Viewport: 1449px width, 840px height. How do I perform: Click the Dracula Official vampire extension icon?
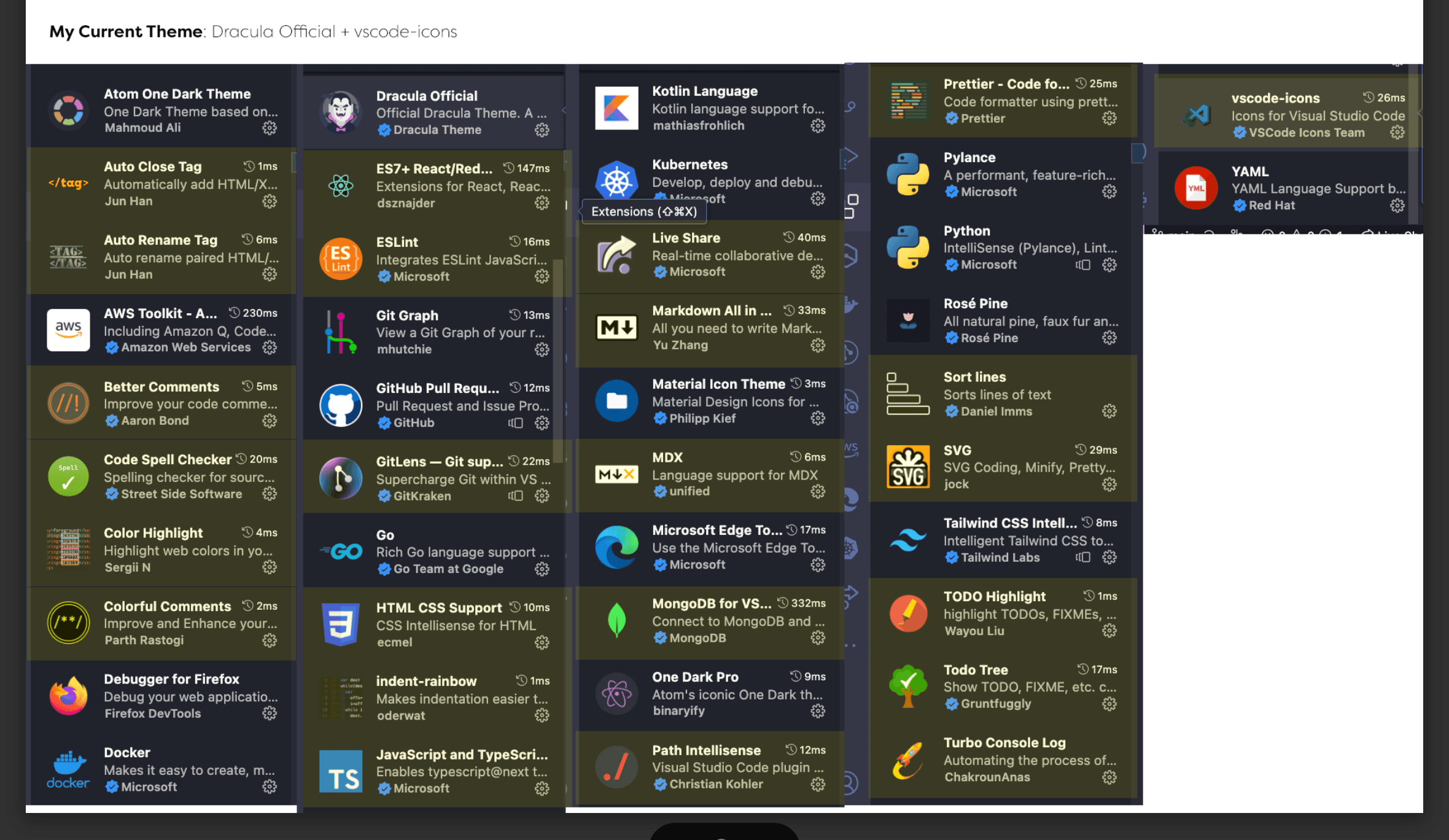[x=341, y=112]
